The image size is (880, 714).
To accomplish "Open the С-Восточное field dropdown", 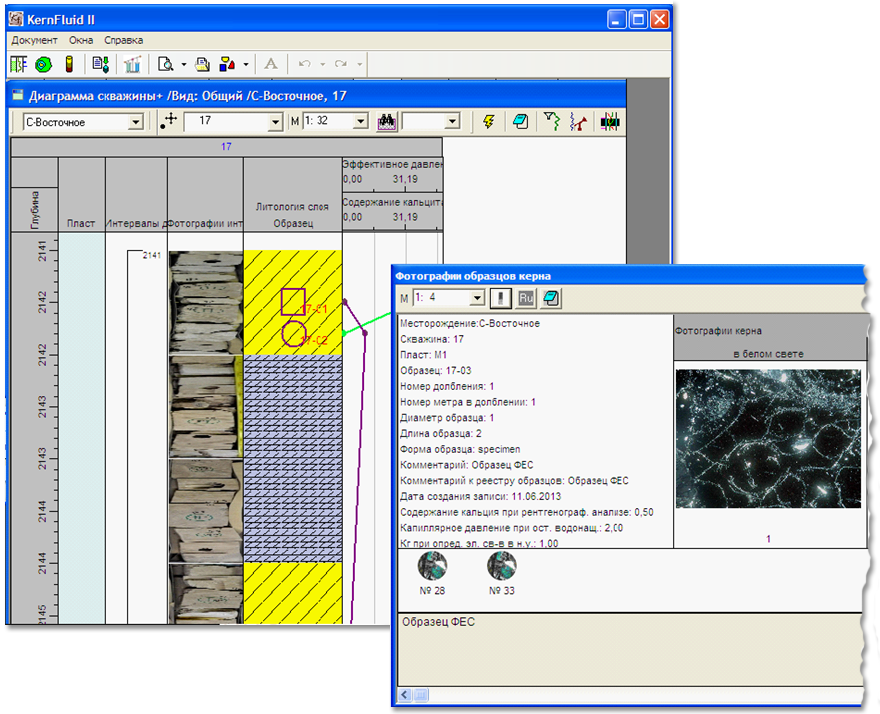I will (x=135, y=122).
